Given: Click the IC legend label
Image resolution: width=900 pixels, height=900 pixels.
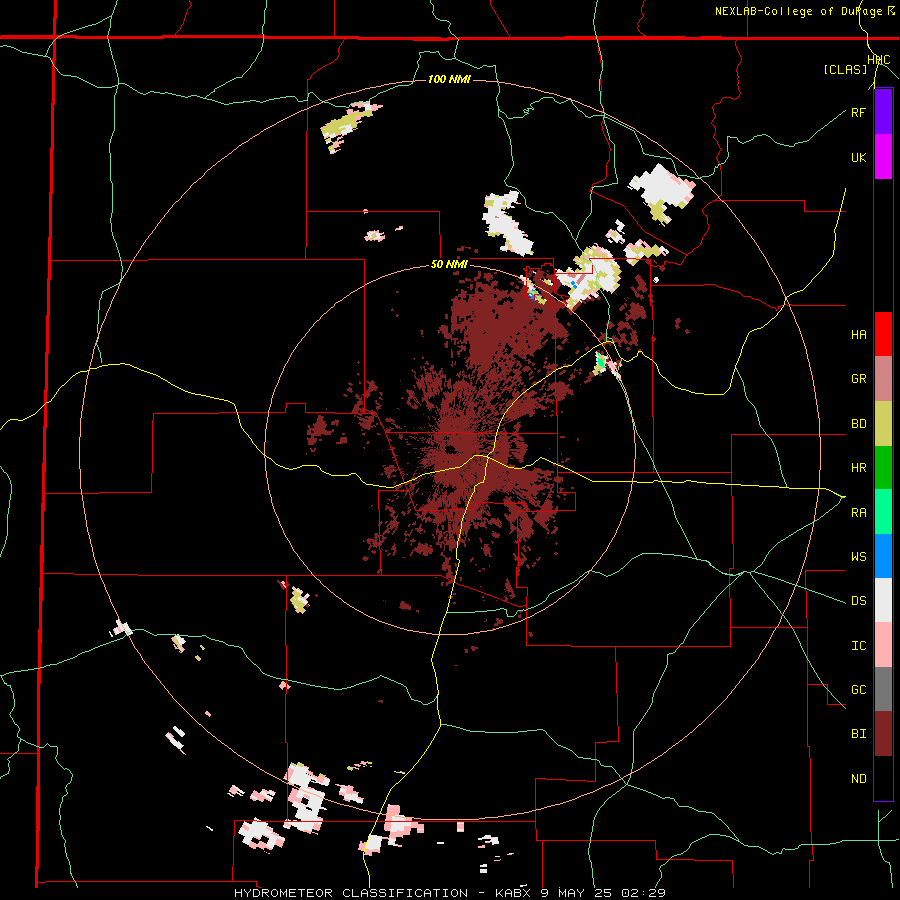Looking at the screenshot, I should click(x=858, y=646).
